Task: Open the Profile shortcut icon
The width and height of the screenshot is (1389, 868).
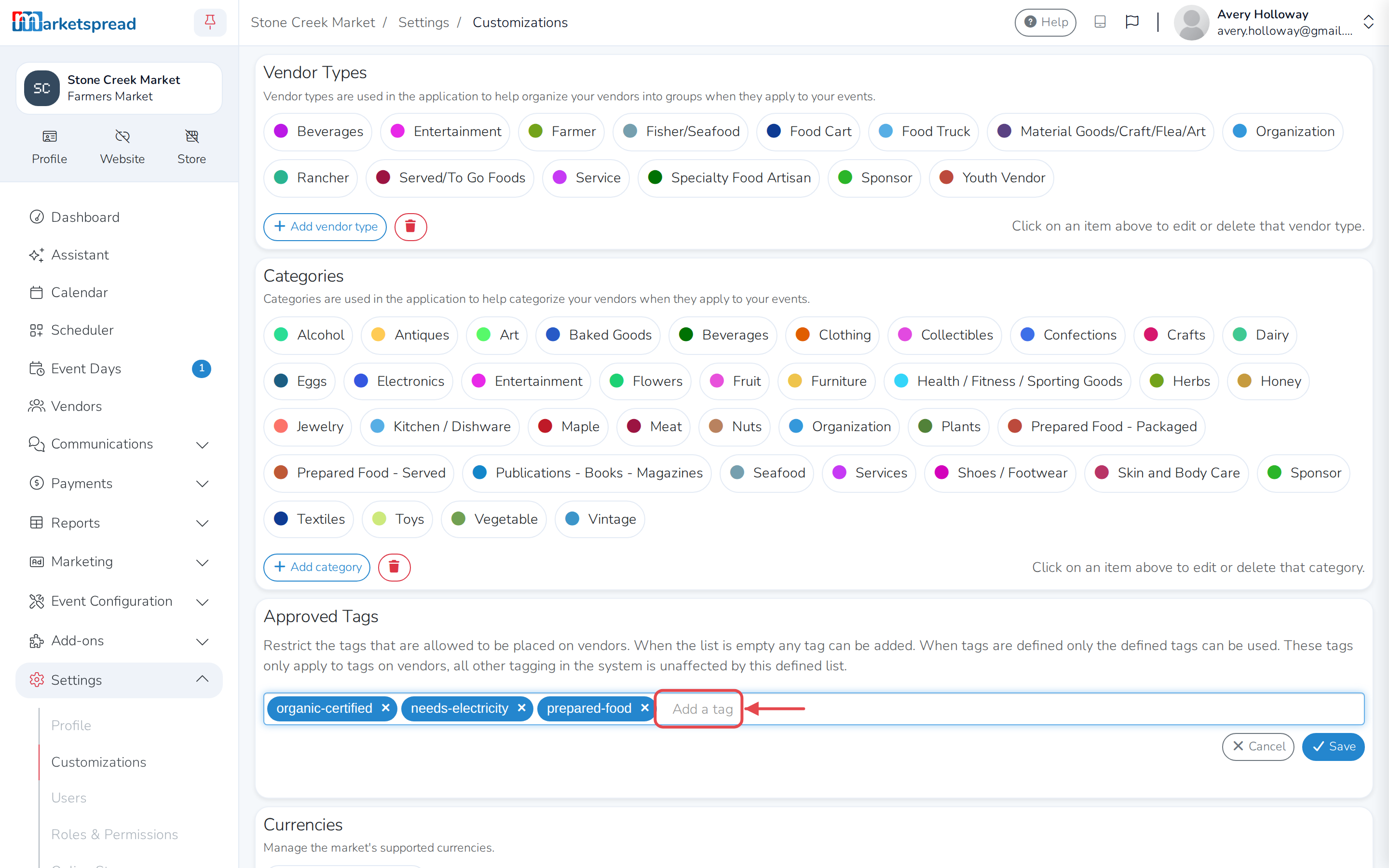Action: [49, 147]
